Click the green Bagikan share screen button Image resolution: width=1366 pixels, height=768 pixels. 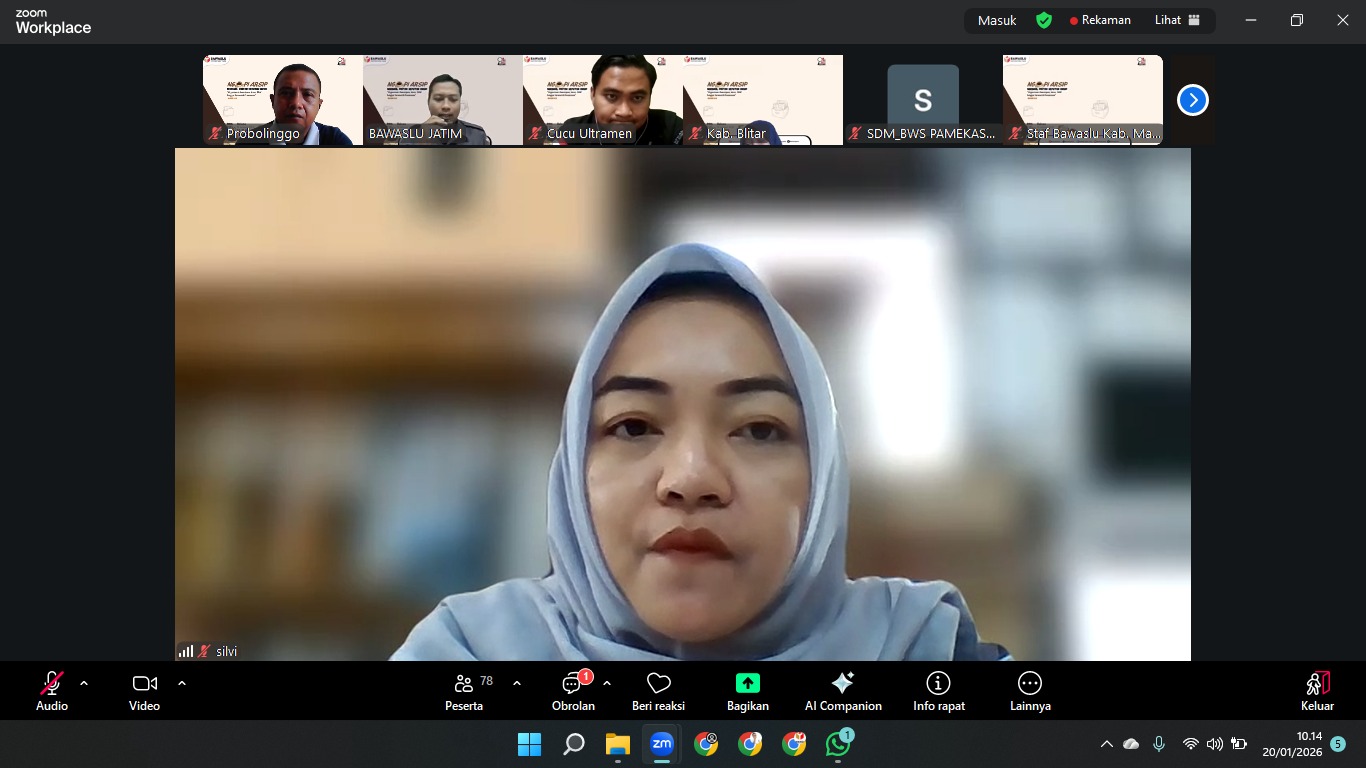(747, 690)
